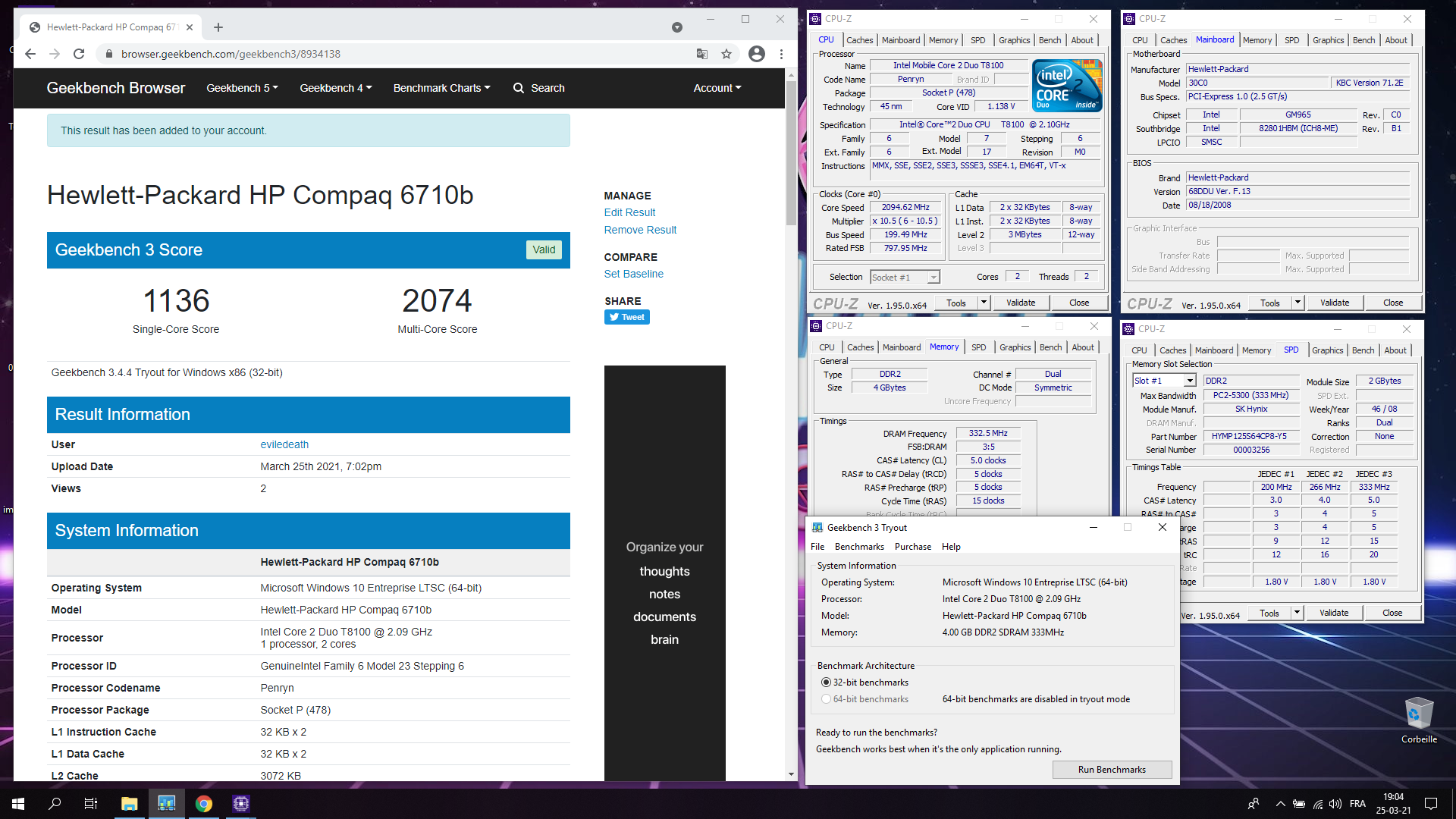
Task: Click the Chrome taskbar icon
Action: [x=203, y=804]
